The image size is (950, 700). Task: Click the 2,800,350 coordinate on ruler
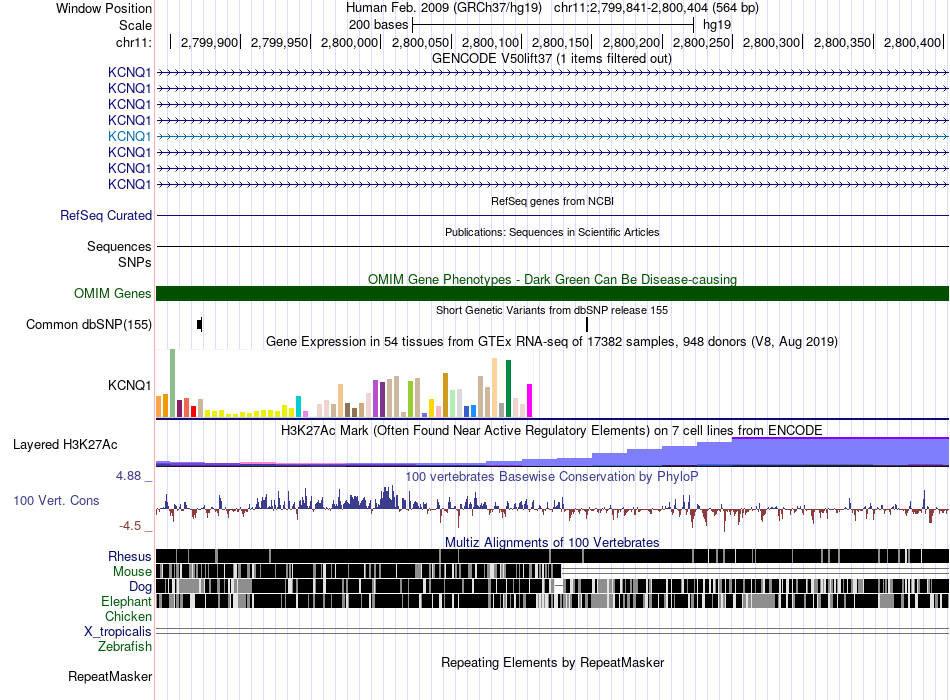tap(842, 42)
